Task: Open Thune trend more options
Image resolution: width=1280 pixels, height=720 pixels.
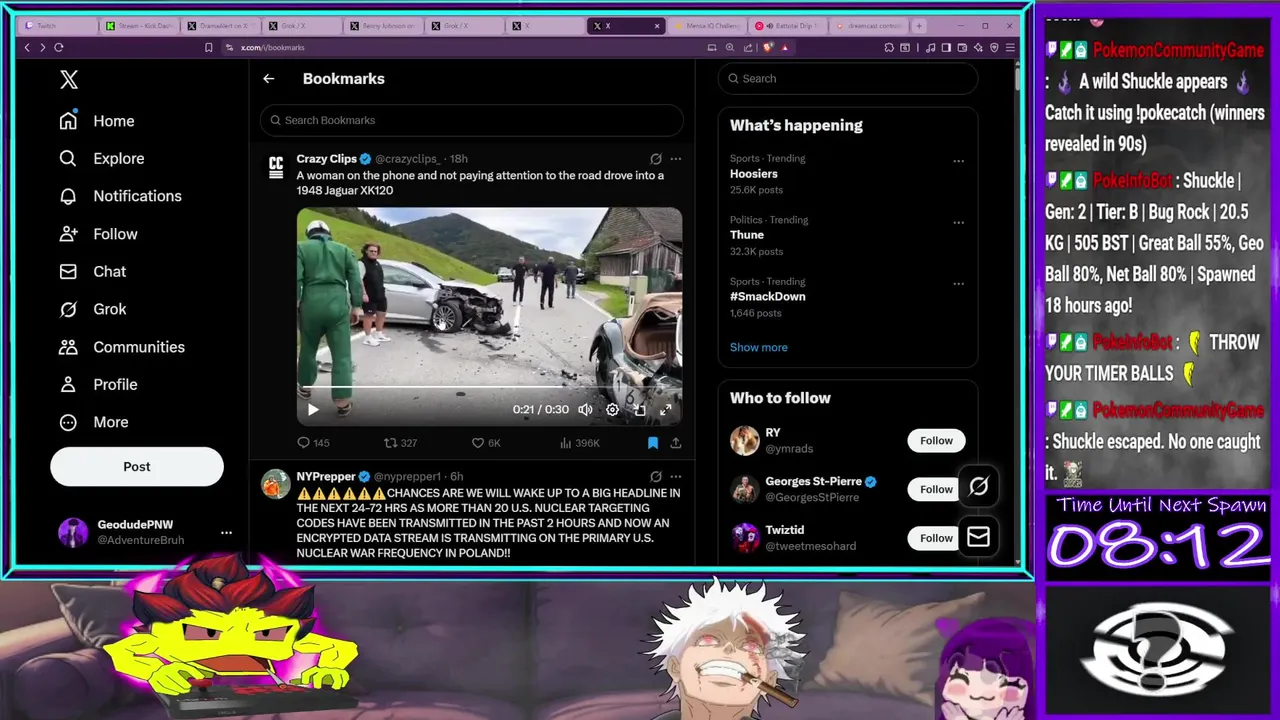Action: coord(958,222)
